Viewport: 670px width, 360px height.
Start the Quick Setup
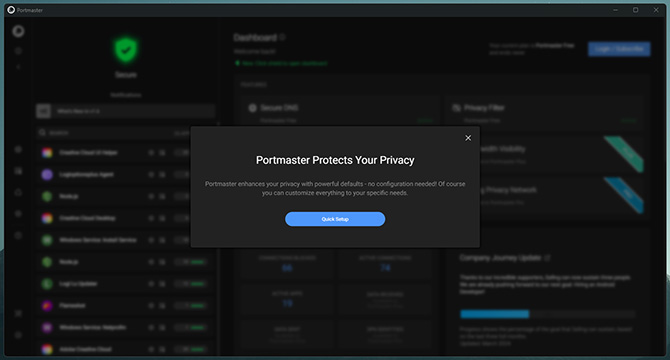click(335, 219)
